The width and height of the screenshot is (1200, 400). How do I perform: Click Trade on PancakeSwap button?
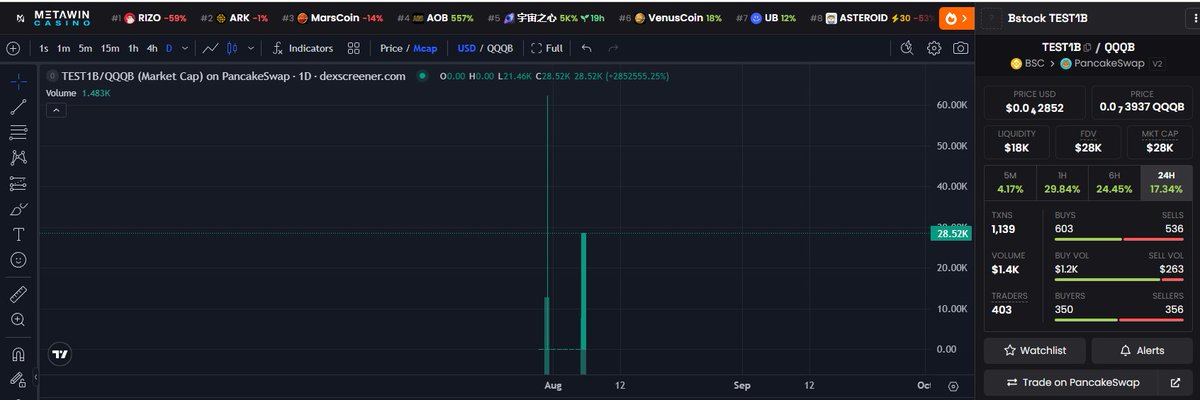(x=1072, y=382)
